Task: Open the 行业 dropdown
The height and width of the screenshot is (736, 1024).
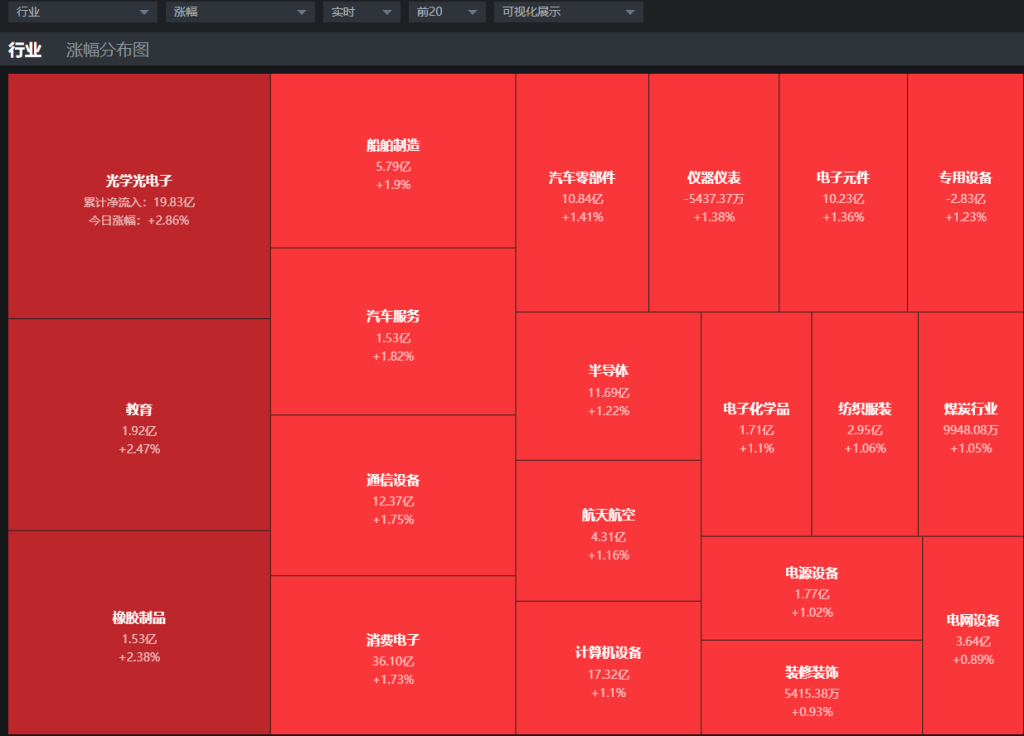Action: [x=82, y=12]
